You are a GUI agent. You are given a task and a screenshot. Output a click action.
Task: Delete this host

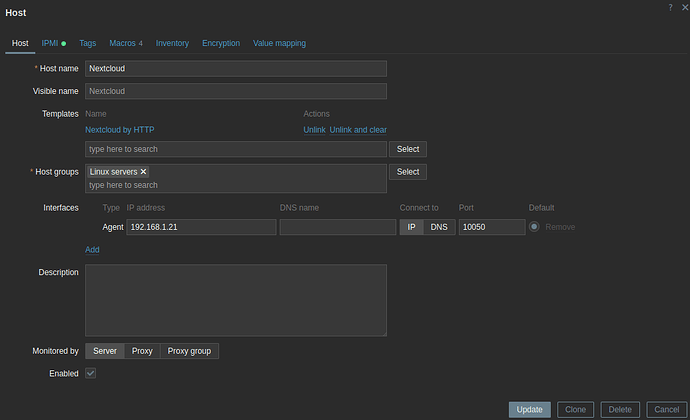(x=620, y=409)
